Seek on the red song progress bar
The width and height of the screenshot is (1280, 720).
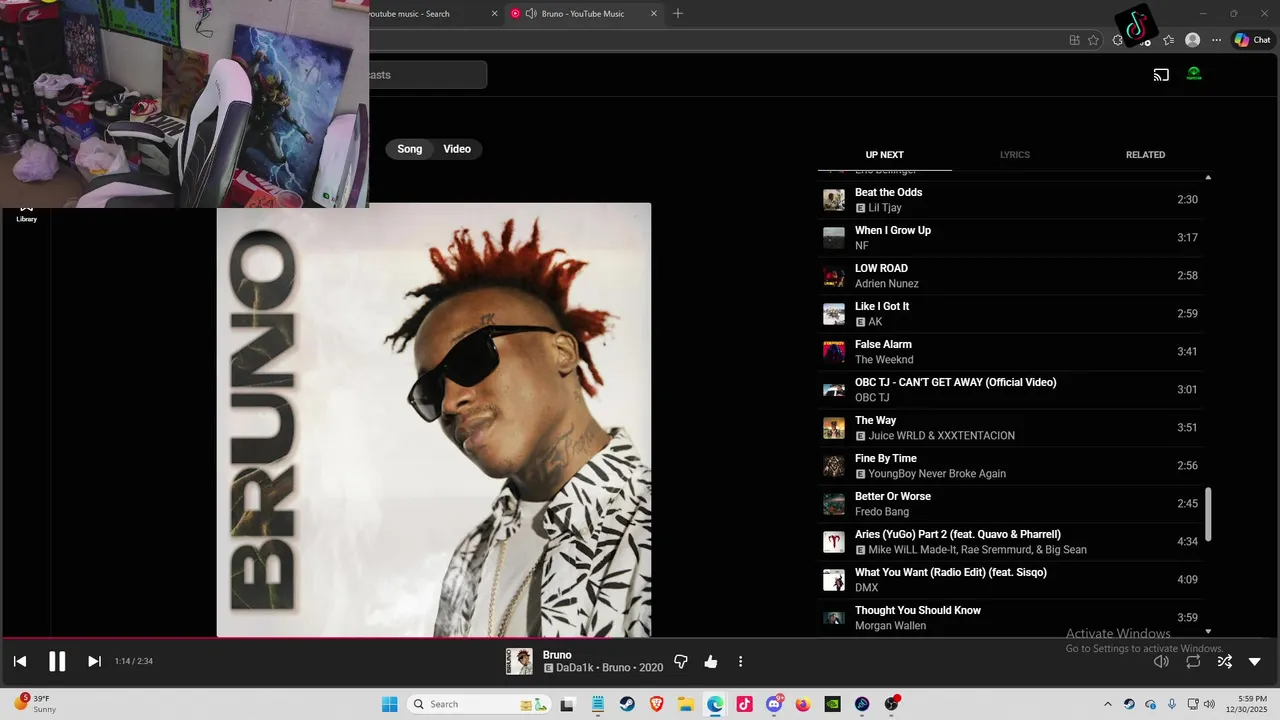click(x=640, y=638)
